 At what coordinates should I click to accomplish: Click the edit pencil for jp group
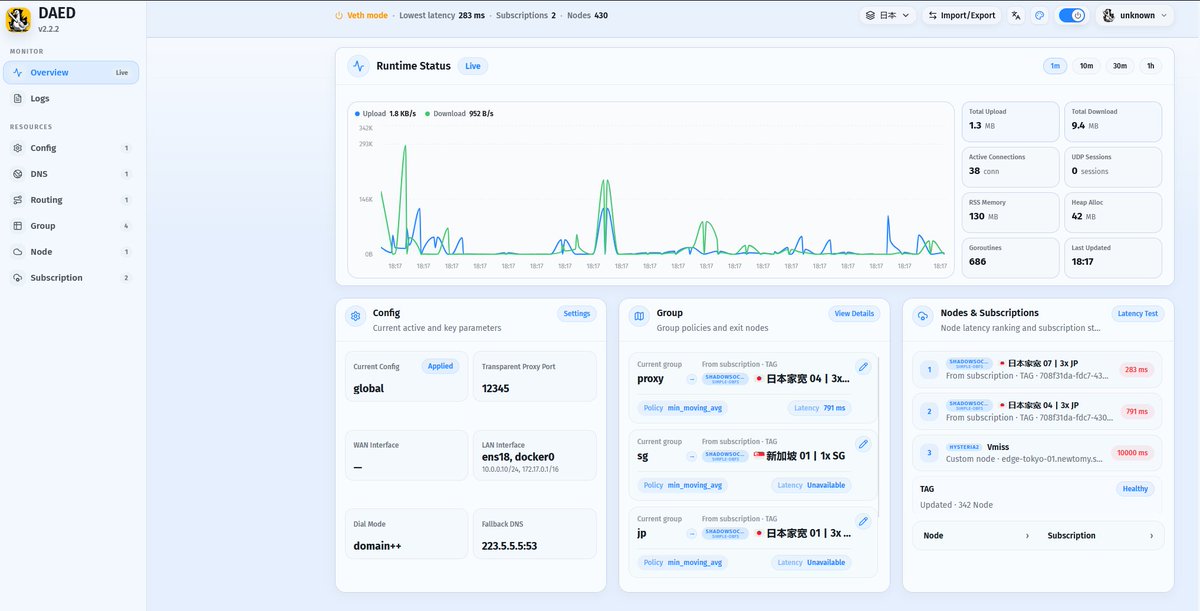[864, 521]
